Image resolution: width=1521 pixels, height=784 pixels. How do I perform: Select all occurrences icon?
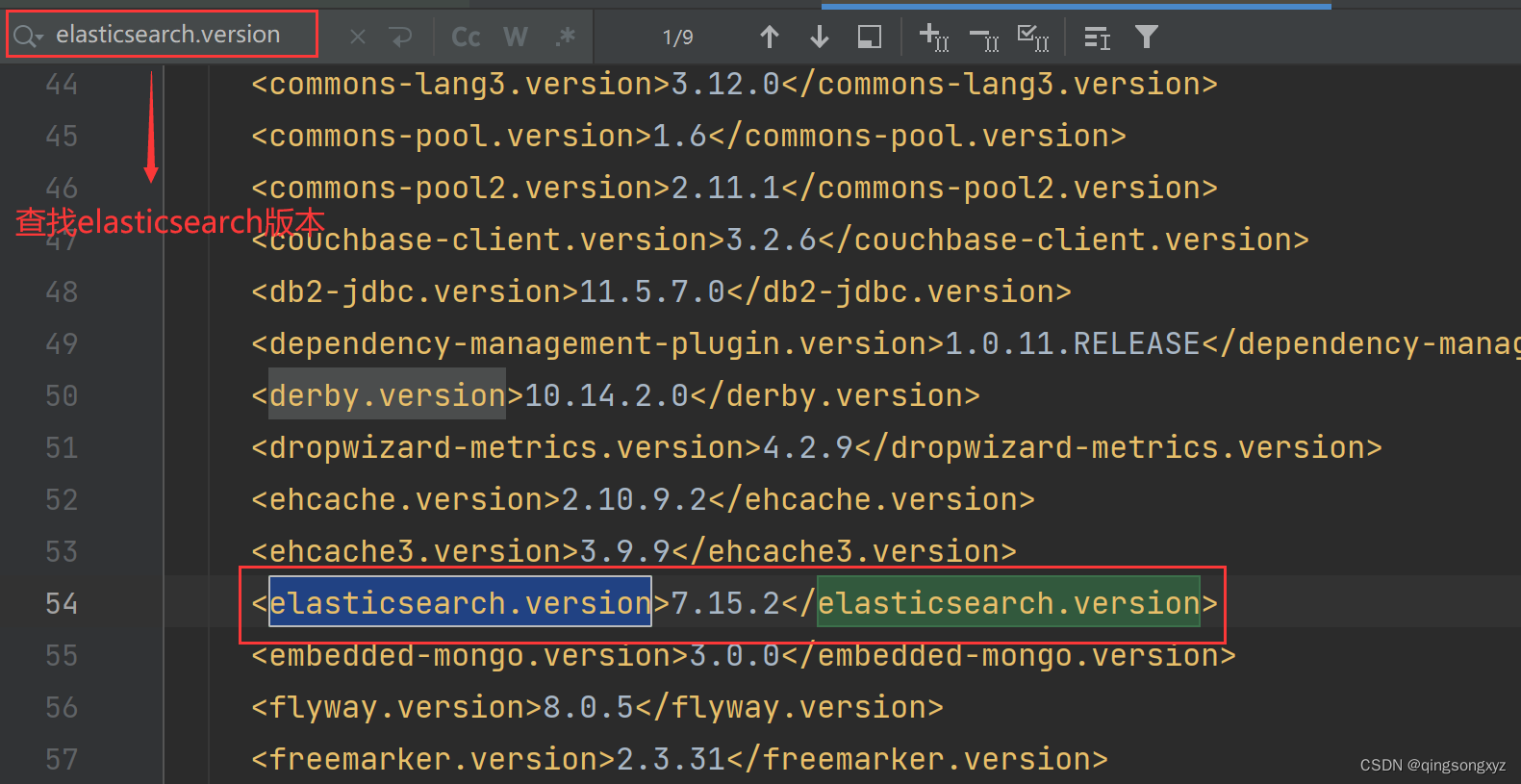tap(1033, 37)
